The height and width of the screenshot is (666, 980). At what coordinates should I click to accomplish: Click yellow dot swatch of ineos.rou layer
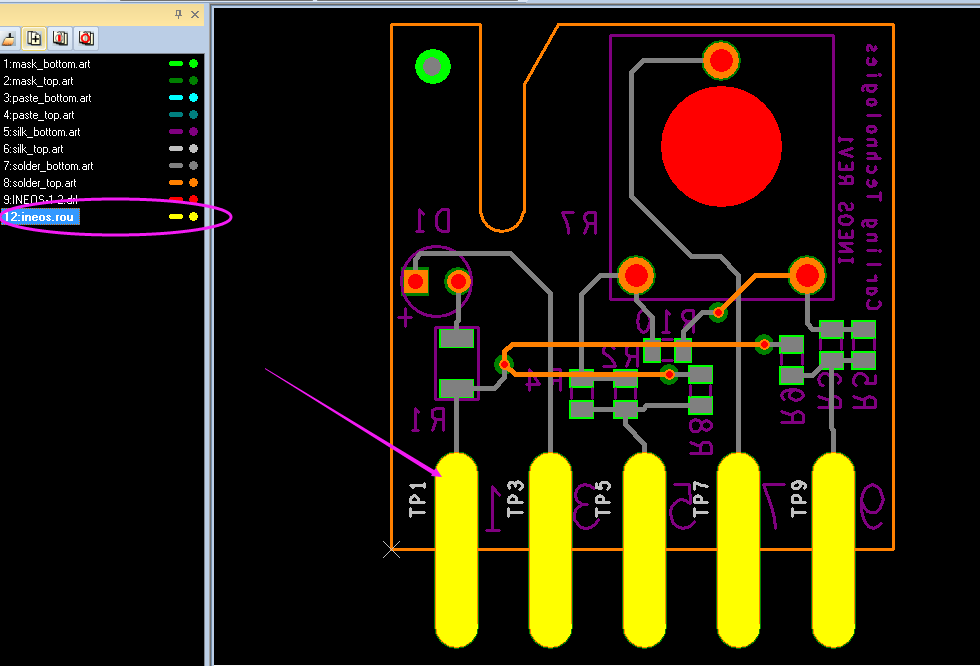[x=193, y=217]
